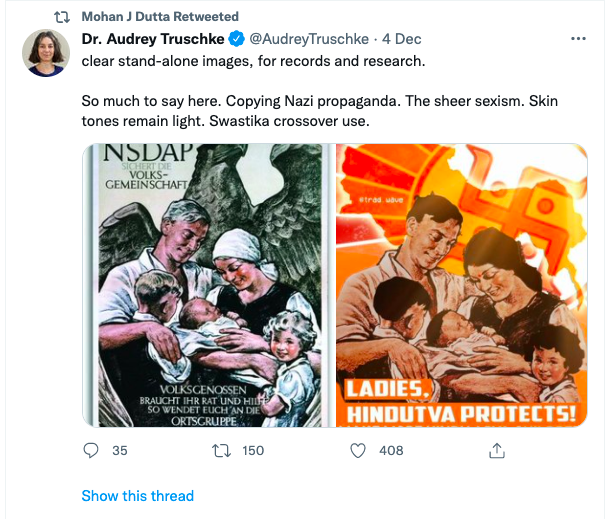The height and width of the screenshot is (519, 605).
Task: Click the blue verified badge
Action: 235,40
